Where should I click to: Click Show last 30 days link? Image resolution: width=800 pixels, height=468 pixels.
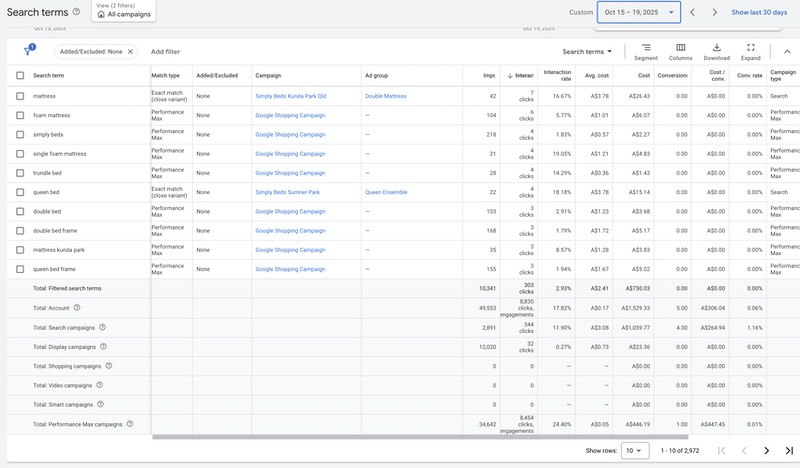click(x=759, y=12)
